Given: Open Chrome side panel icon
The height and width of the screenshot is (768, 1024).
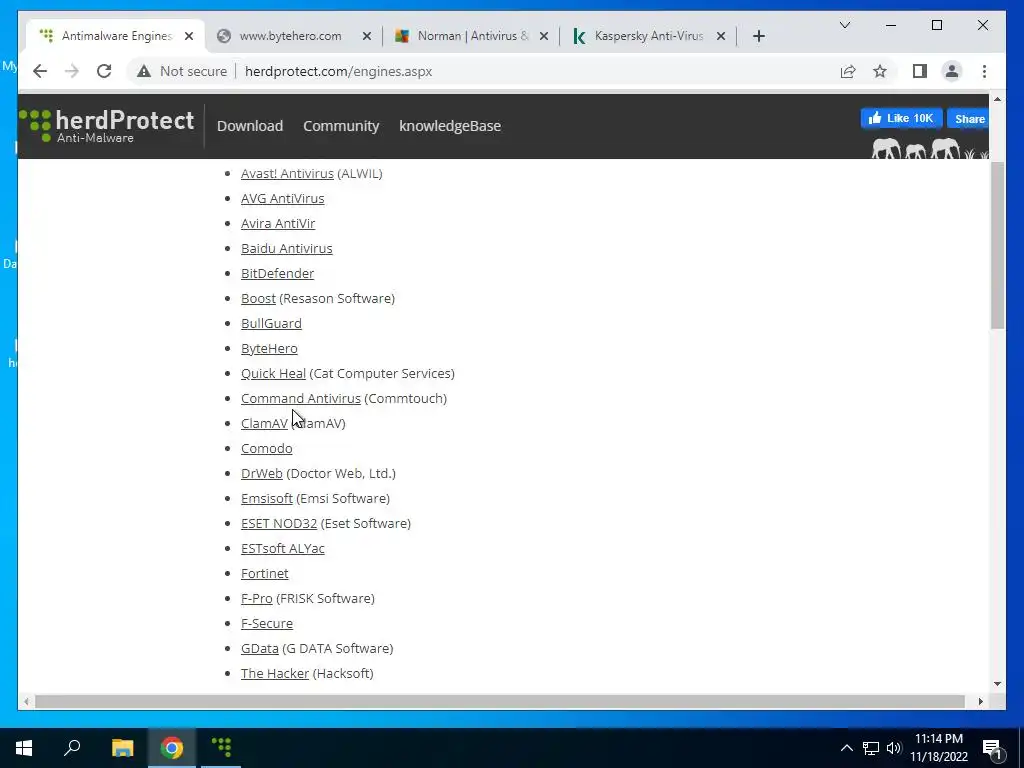Looking at the screenshot, I should point(920,71).
